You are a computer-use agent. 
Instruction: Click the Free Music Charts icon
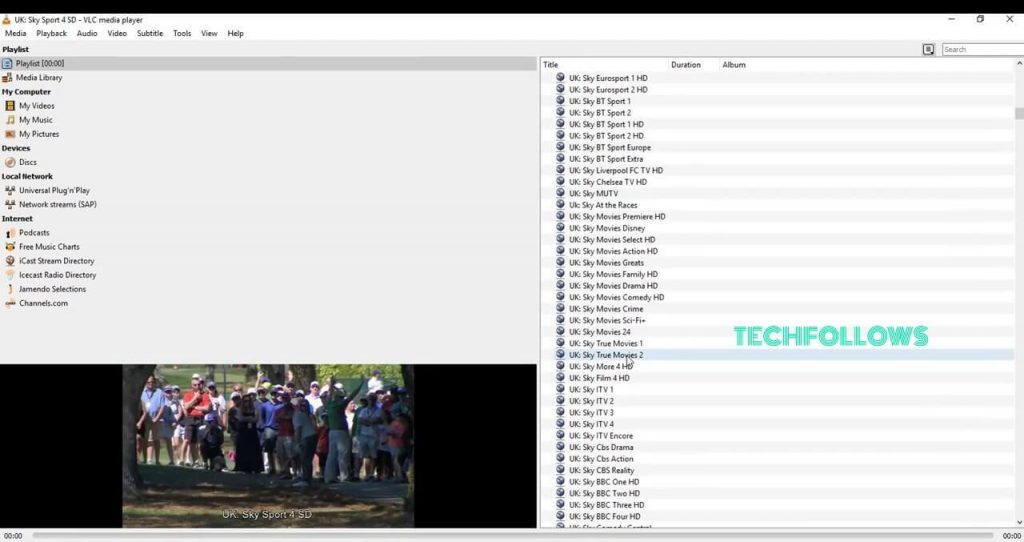point(10,247)
